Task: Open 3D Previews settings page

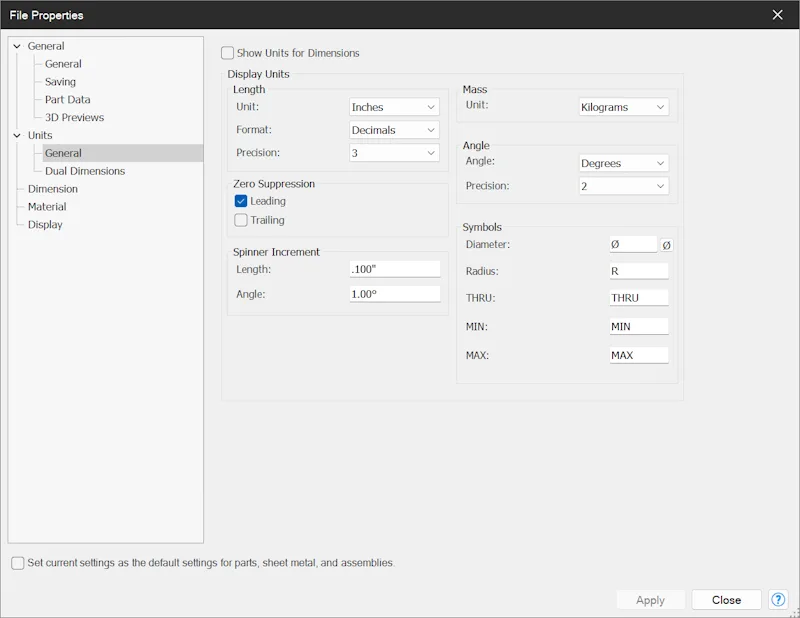Action: point(74,117)
